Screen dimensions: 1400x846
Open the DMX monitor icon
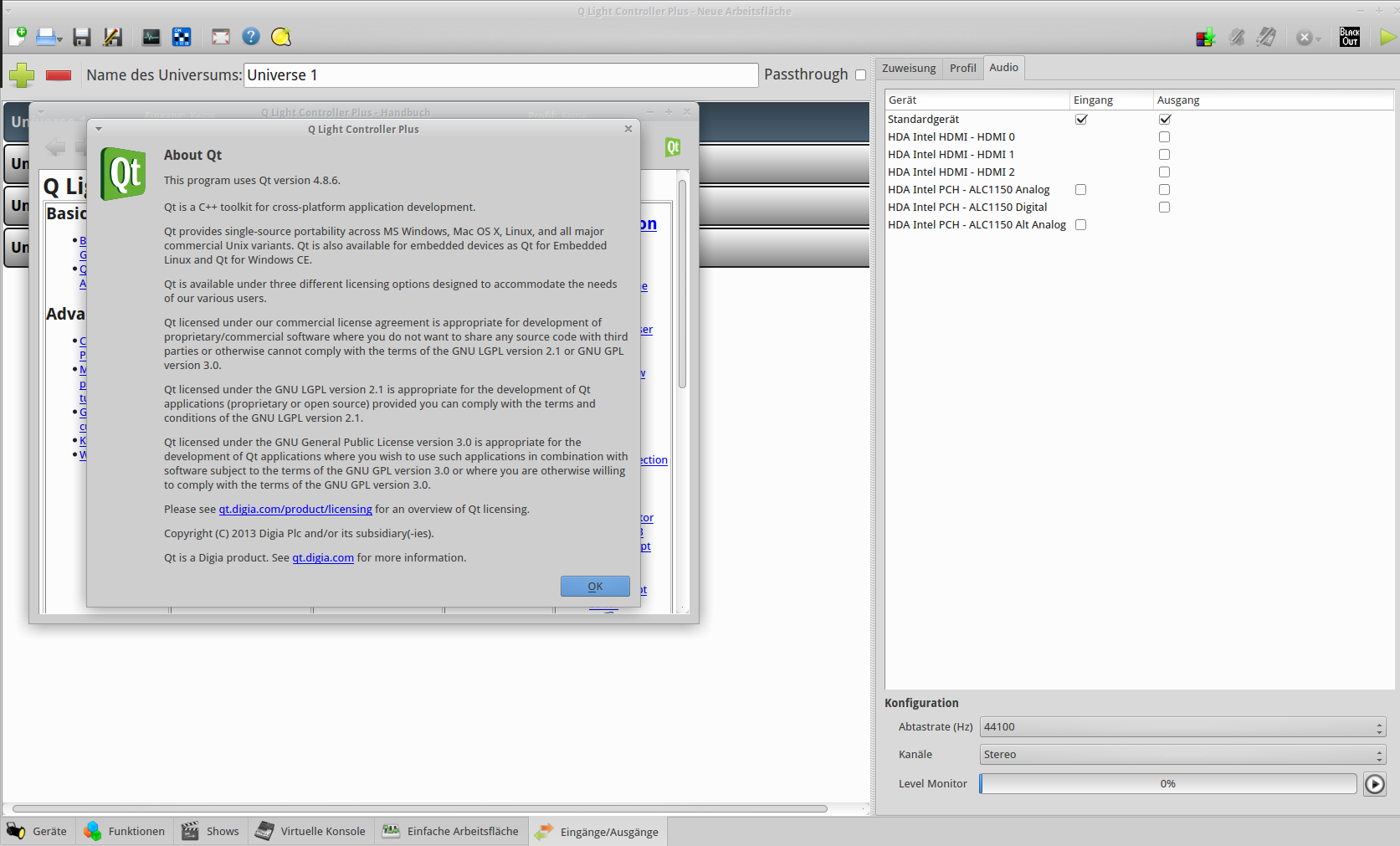(x=151, y=37)
